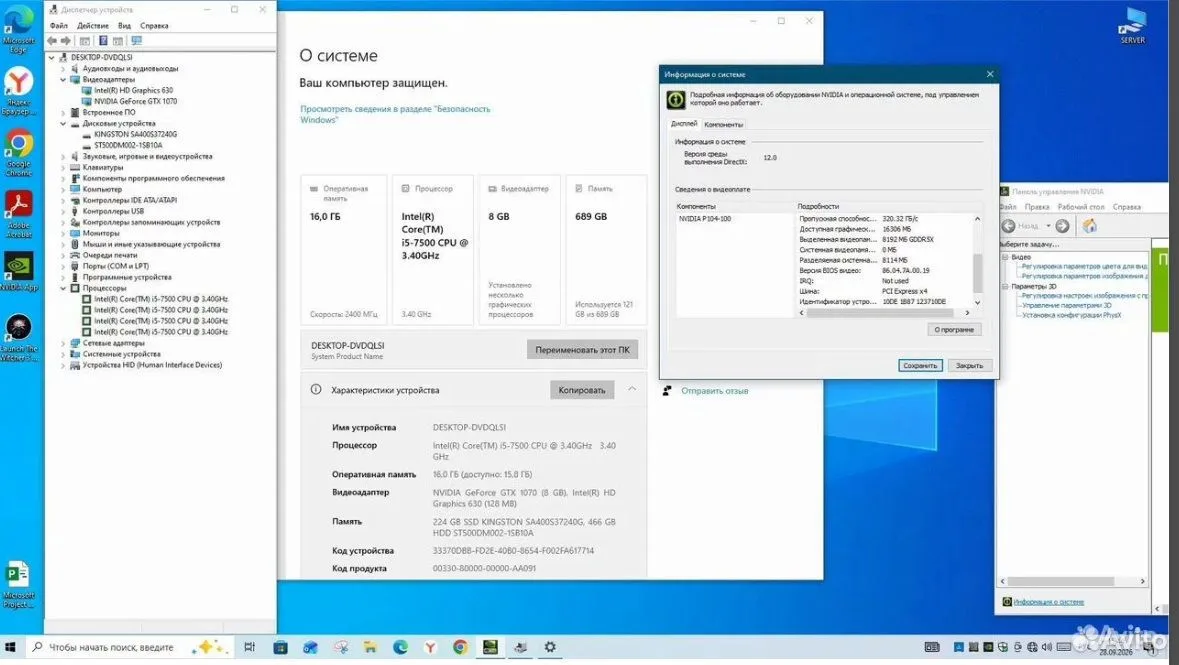The image size is (1179, 665).
Task: Launch NVIDIA App desktop shortcut
Action: point(18,272)
